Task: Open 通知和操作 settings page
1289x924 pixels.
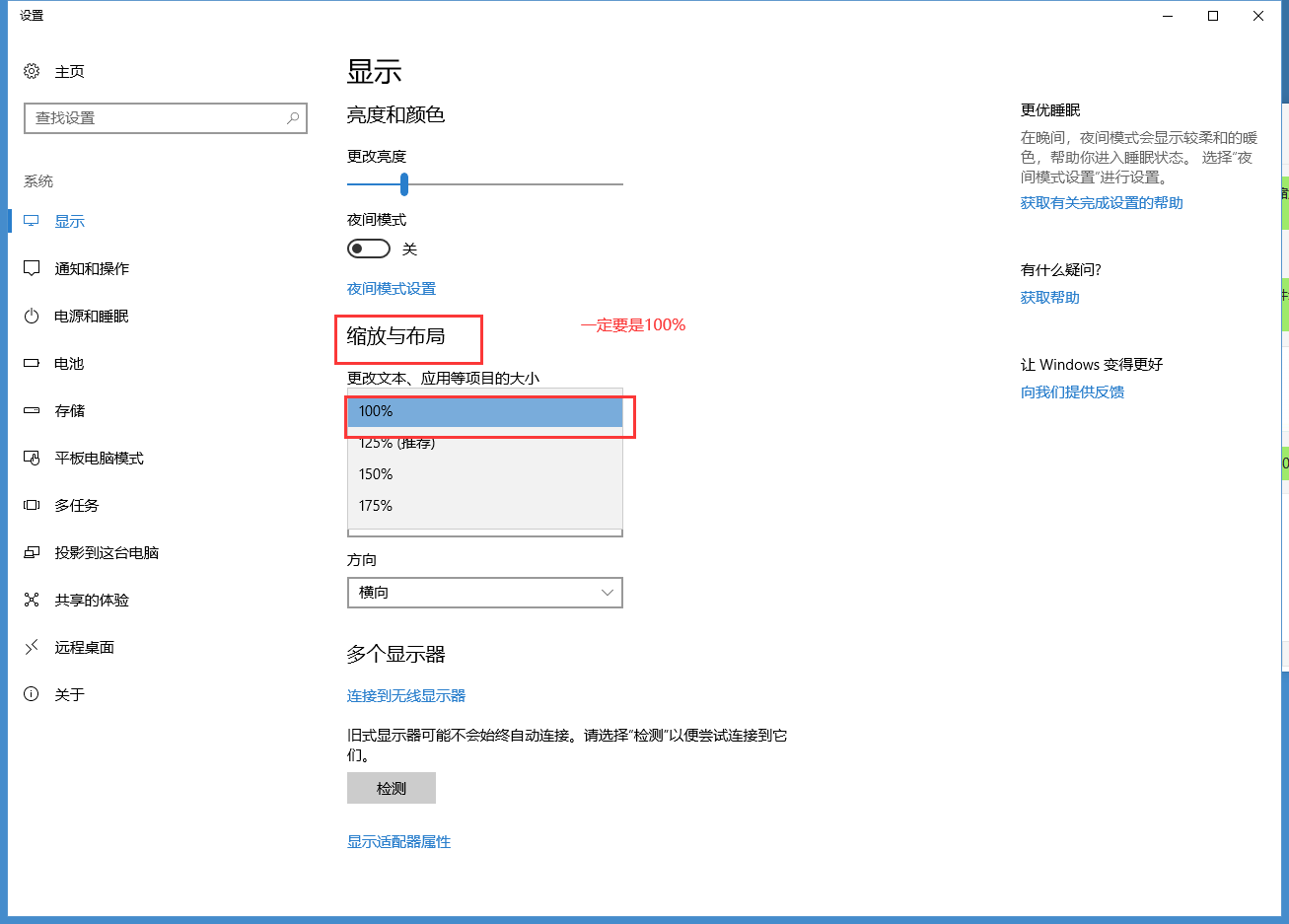Action: click(x=92, y=269)
